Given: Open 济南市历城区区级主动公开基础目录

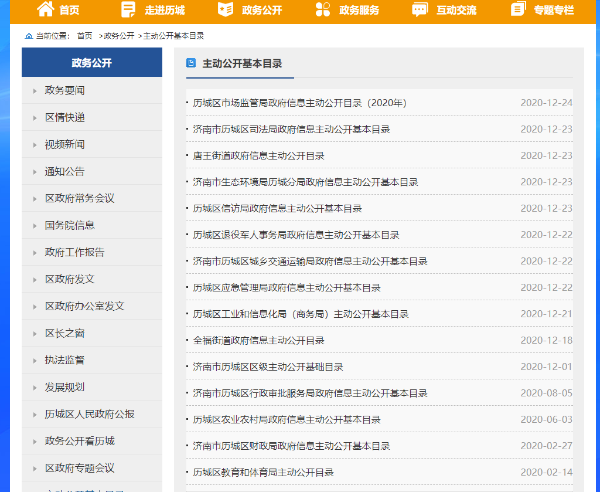Looking at the screenshot, I should [x=268, y=367].
